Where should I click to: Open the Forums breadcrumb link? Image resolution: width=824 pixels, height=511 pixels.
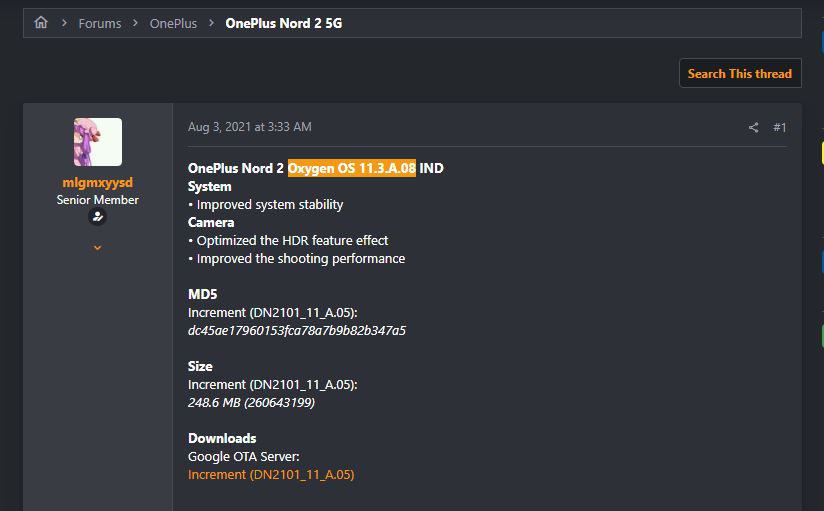click(100, 24)
